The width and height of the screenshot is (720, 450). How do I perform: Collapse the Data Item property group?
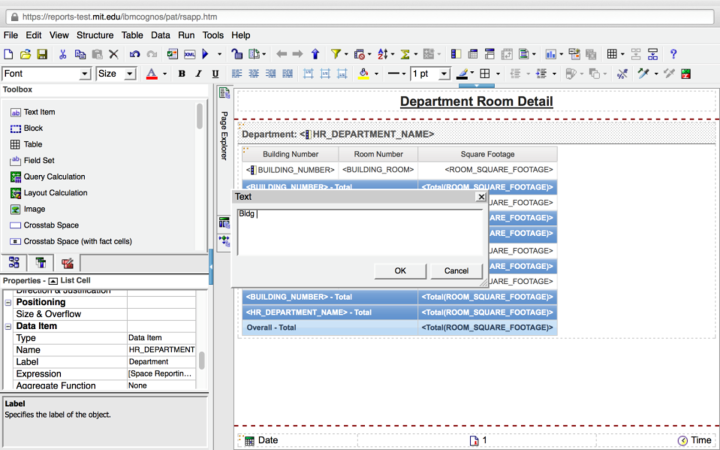click(x=9, y=326)
